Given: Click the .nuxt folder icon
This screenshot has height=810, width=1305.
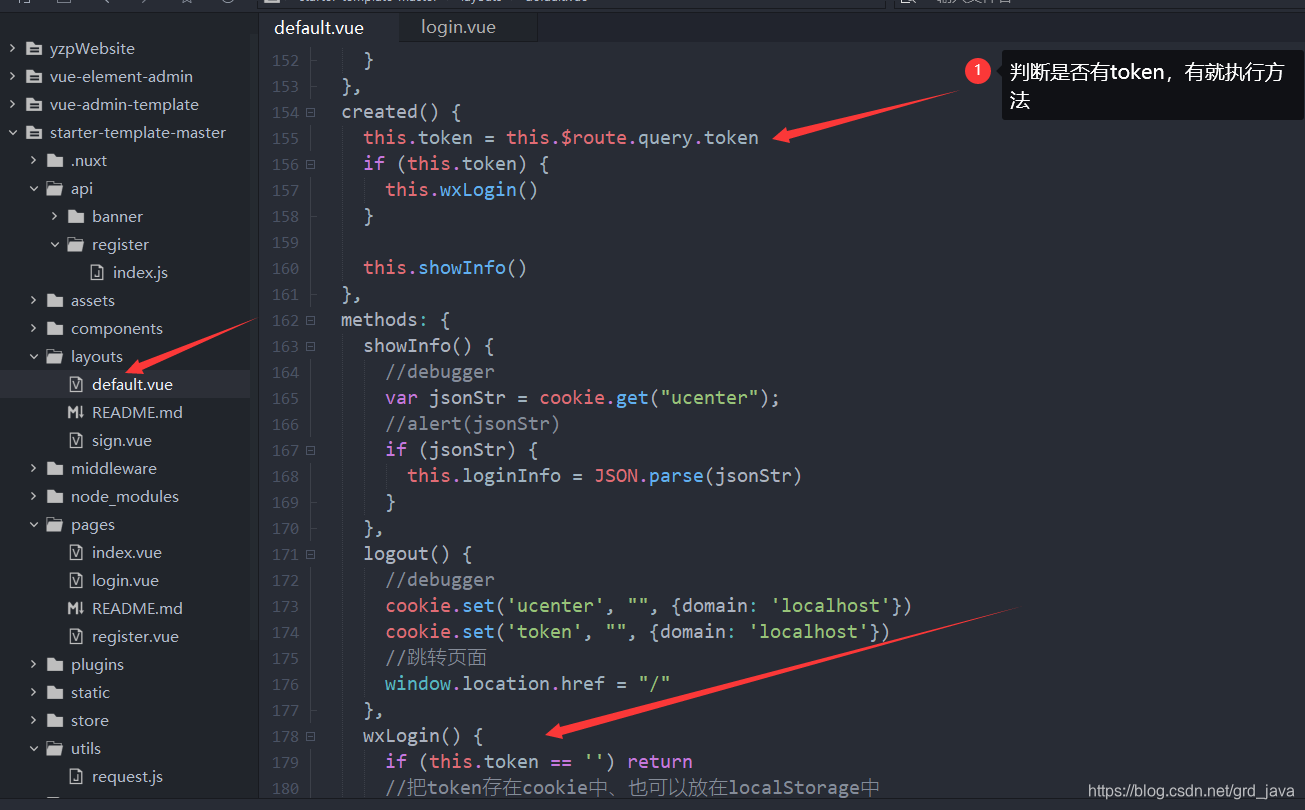Looking at the screenshot, I should (55, 160).
